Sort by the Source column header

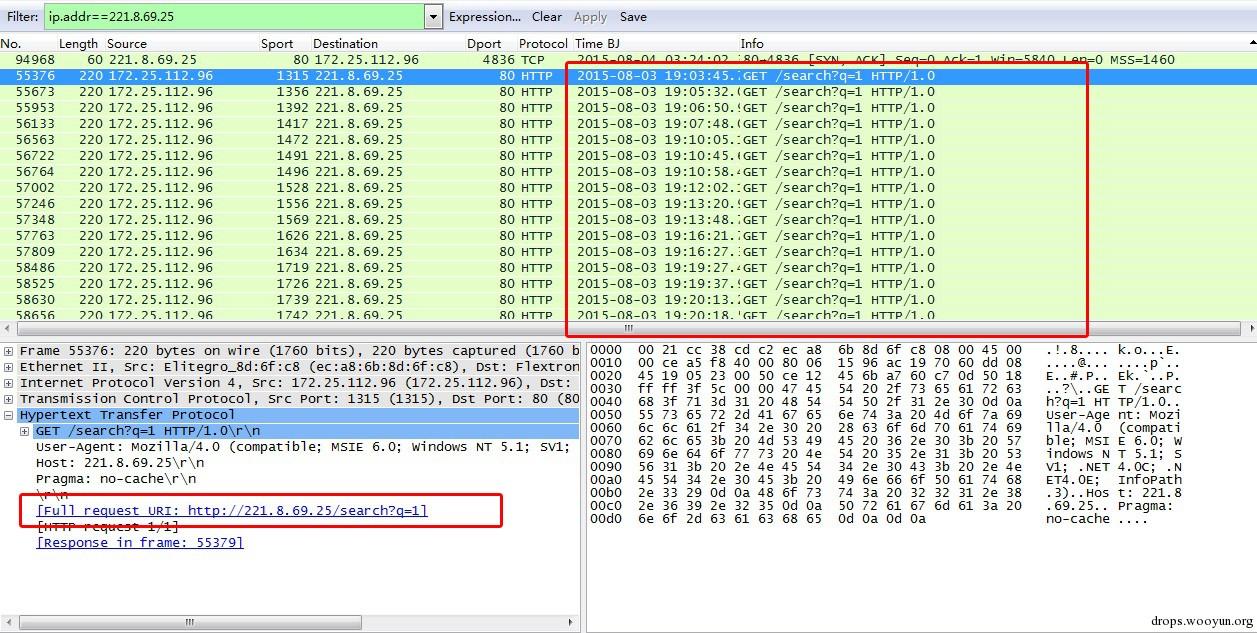[x=127, y=44]
